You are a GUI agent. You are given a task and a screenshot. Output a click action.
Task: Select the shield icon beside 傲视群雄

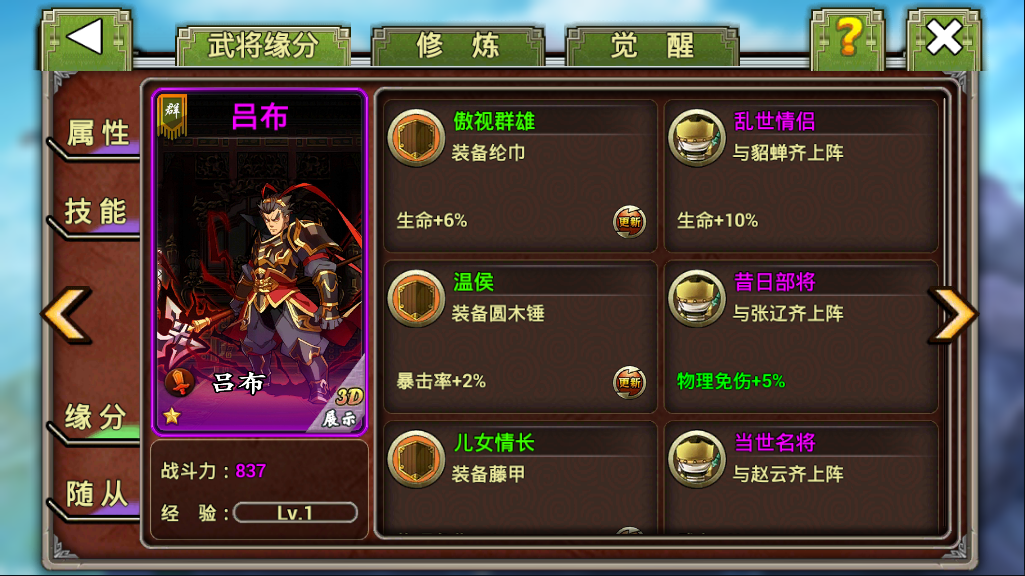click(416, 138)
